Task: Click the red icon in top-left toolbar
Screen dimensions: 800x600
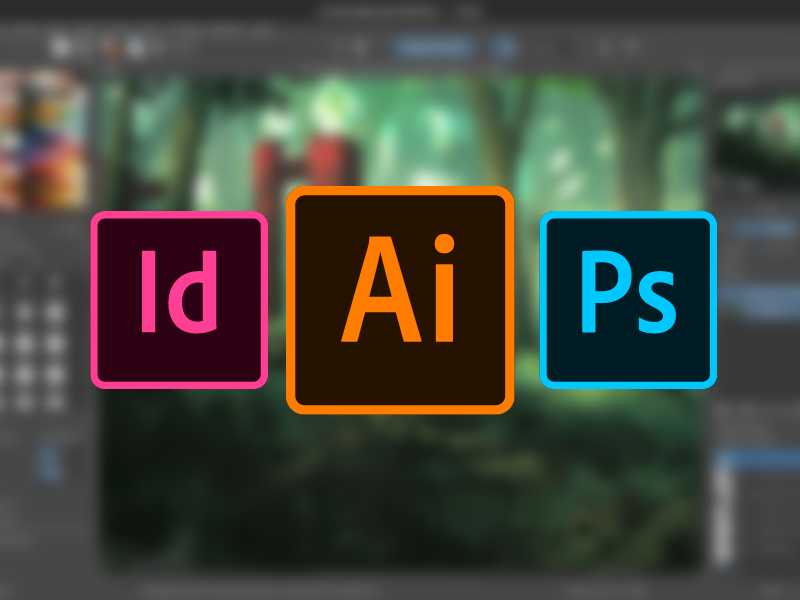Action: (113, 47)
